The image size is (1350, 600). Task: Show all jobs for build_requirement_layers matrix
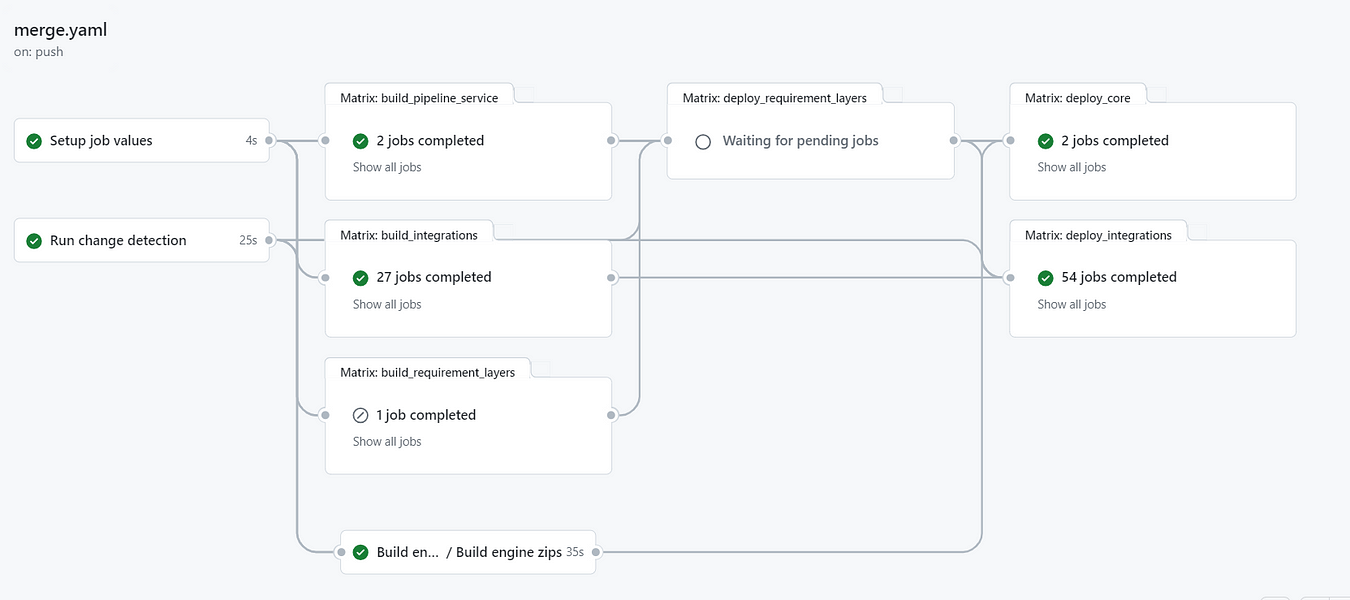point(387,441)
